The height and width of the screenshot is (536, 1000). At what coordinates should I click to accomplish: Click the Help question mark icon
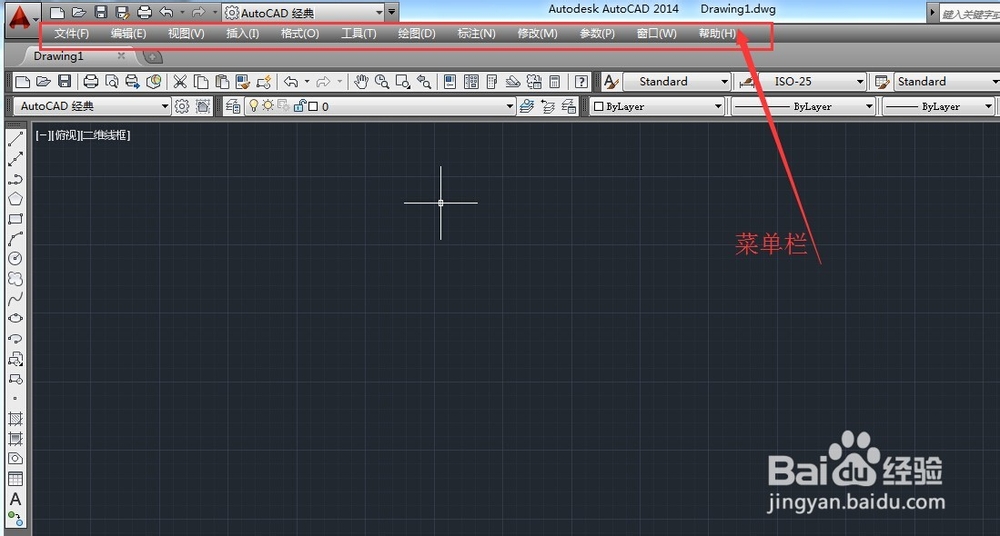(x=581, y=82)
